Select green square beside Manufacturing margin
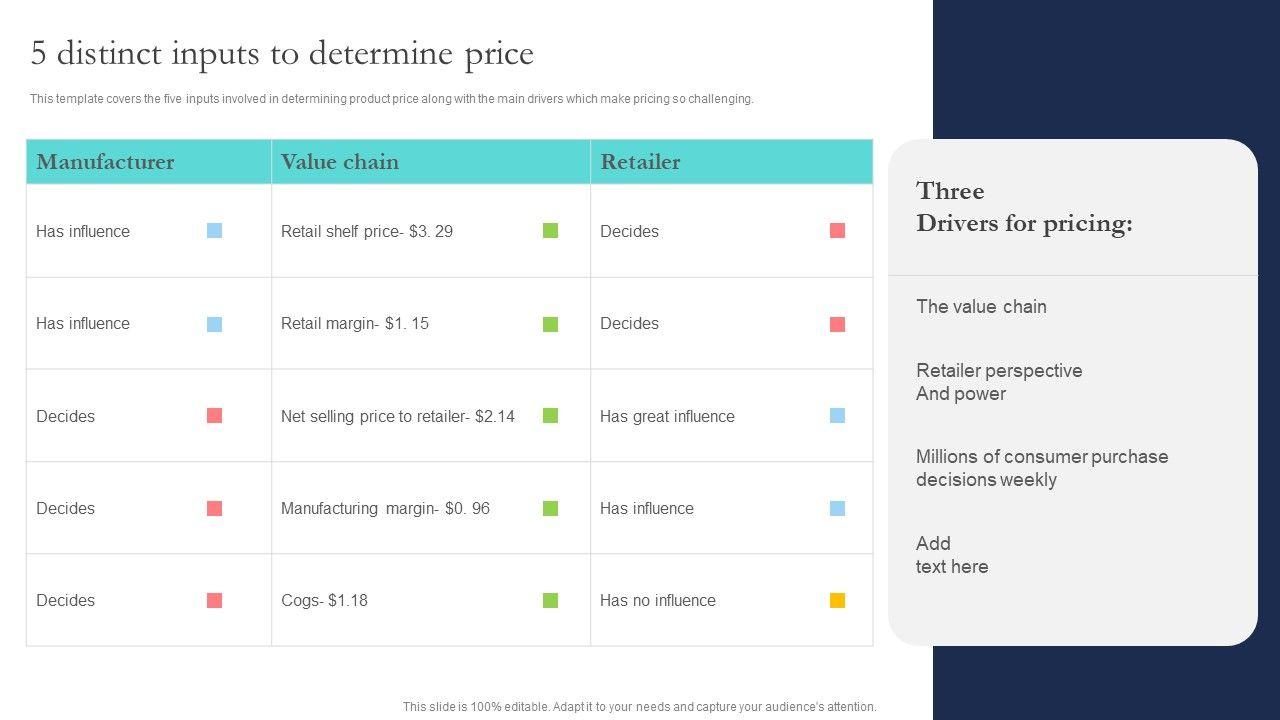Viewport: 1280px width, 720px height. (x=550, y=508)
